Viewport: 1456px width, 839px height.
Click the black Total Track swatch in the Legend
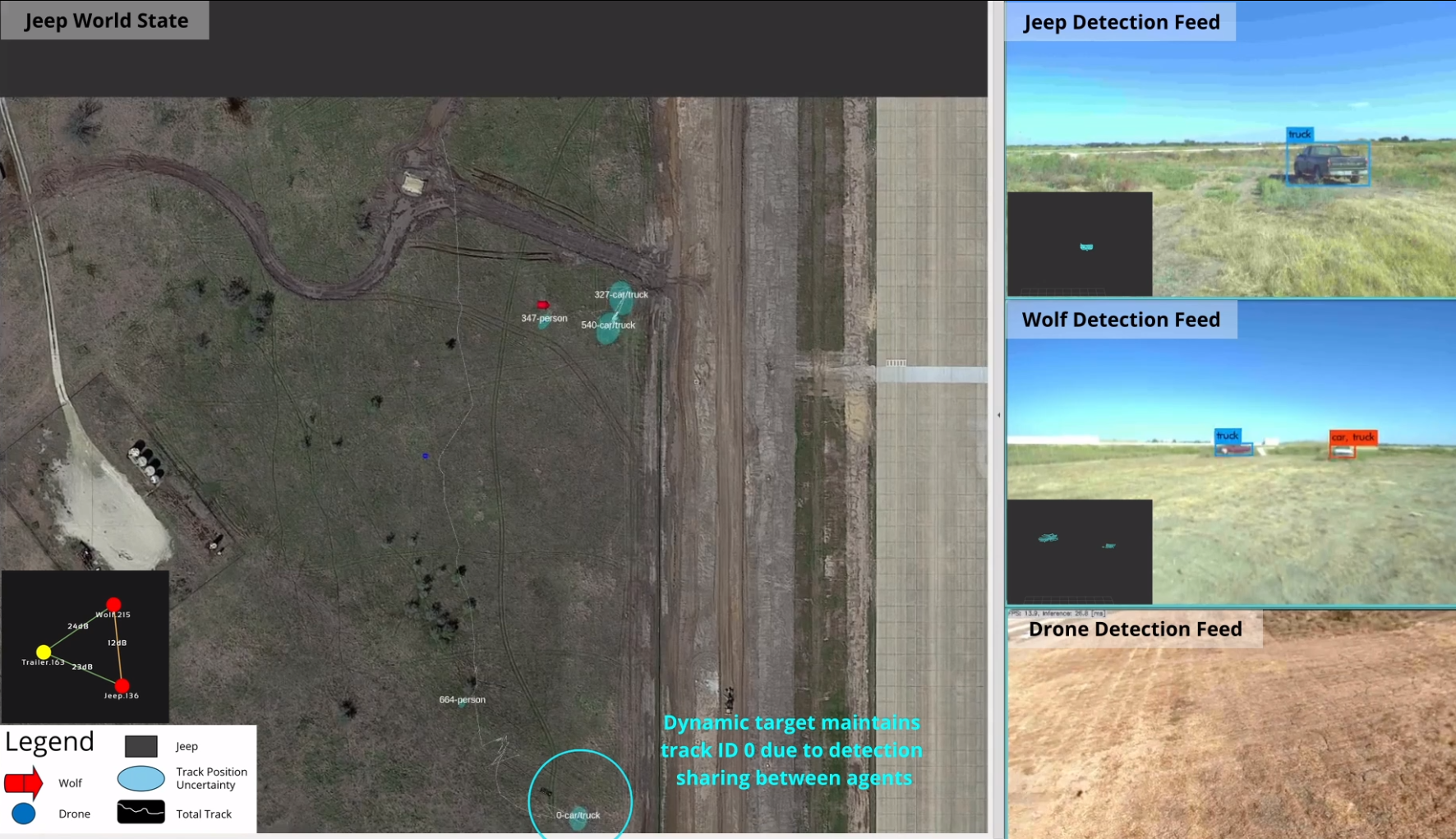coord(141,813)
